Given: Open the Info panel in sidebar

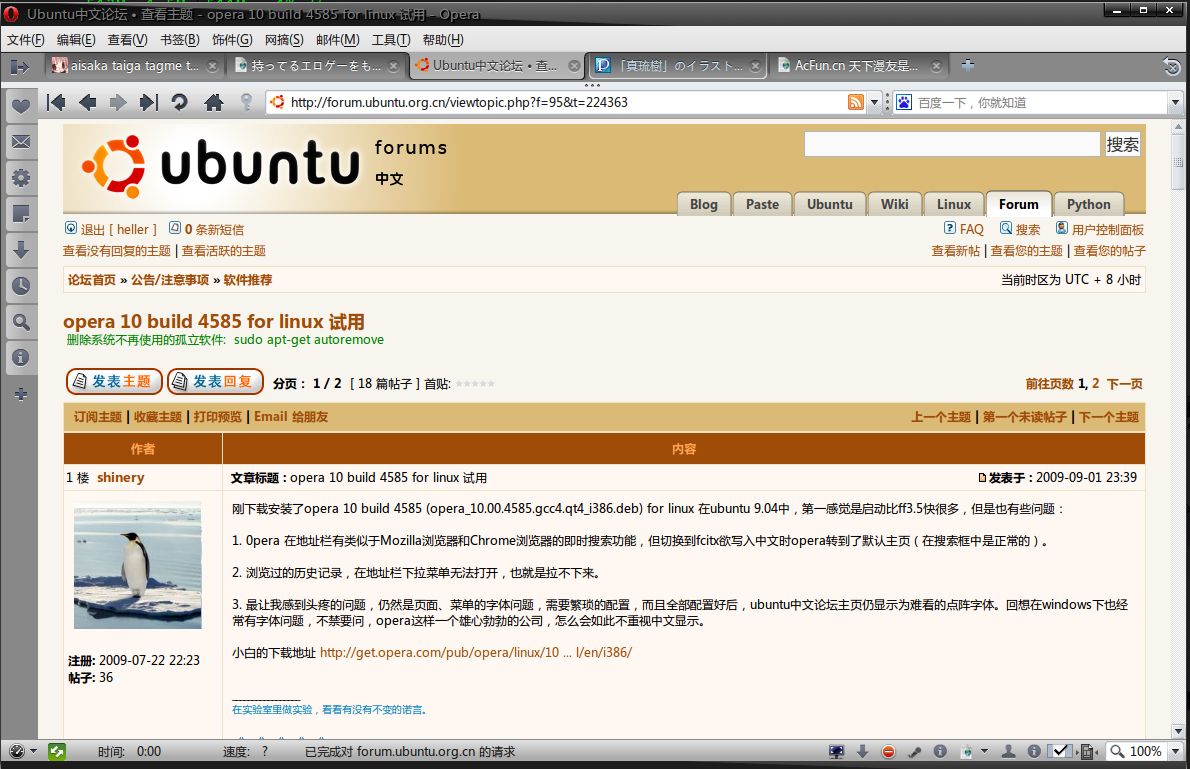Looking at the screenshot, I should coord(20,358).
